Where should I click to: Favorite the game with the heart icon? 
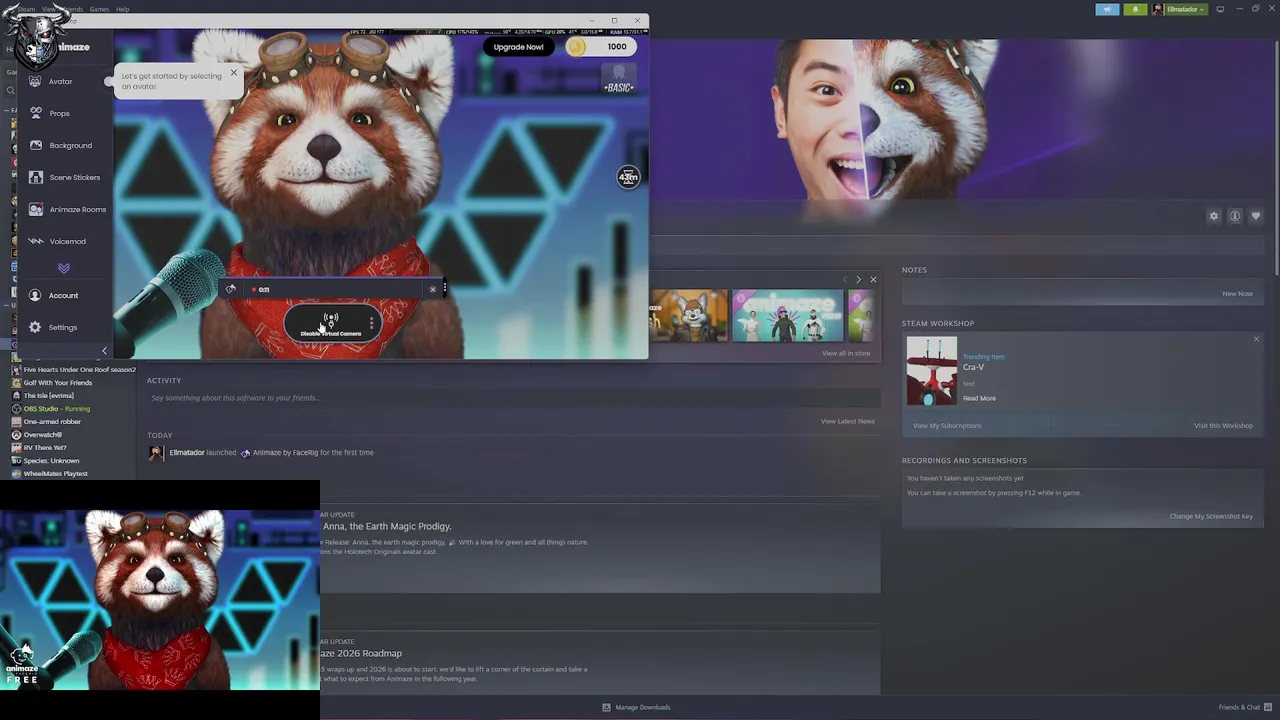click(x=1256, y=216)
